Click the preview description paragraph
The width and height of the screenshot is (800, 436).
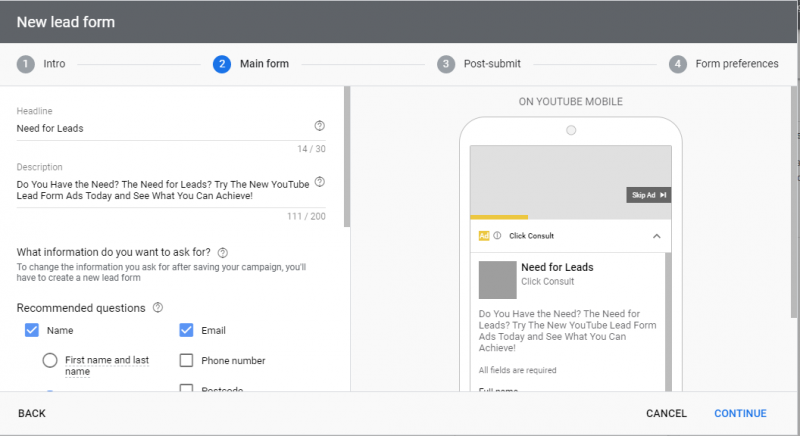[x=567, y=331]
